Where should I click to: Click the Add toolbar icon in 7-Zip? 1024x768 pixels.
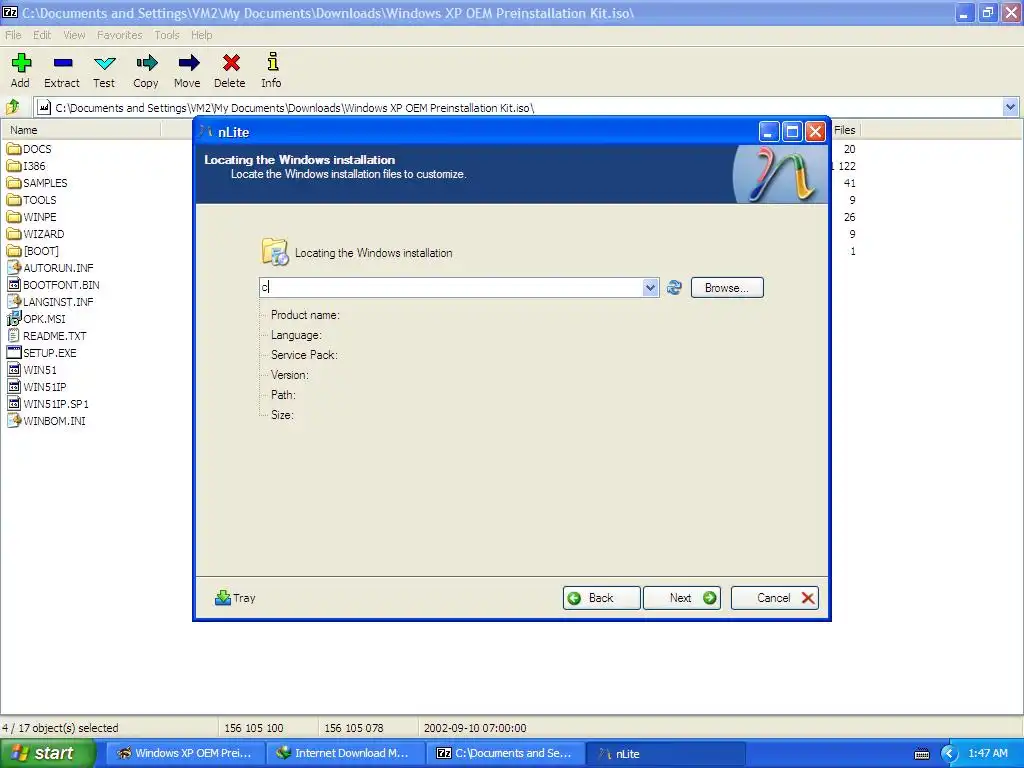coord(20,70)
